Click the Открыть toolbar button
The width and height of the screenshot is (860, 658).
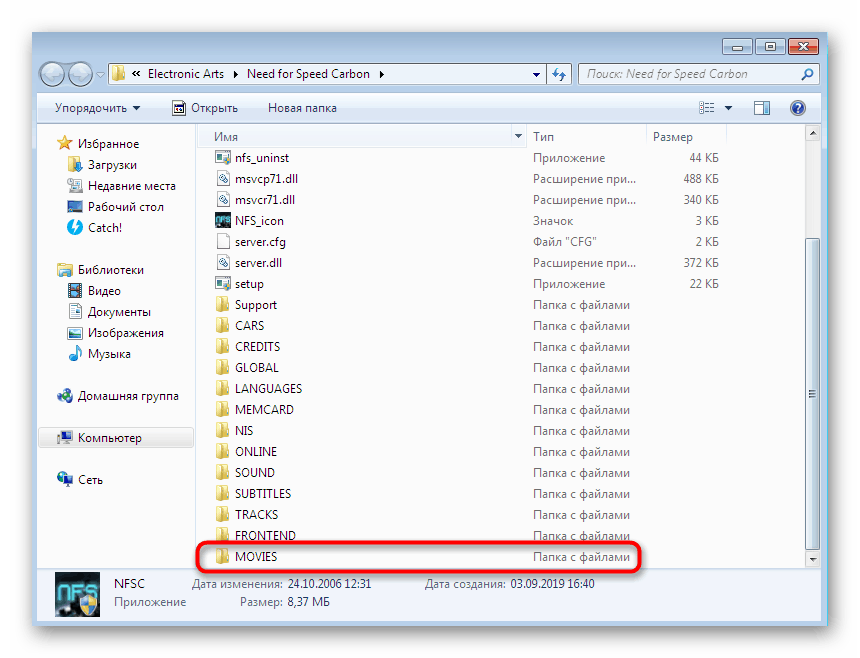tap(205, 108)
